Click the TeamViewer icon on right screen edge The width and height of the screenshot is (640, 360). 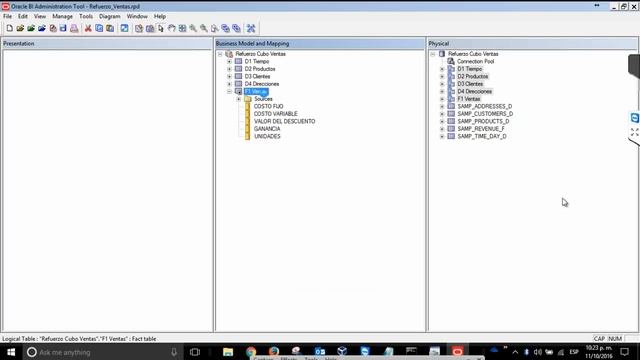(635, 118)
